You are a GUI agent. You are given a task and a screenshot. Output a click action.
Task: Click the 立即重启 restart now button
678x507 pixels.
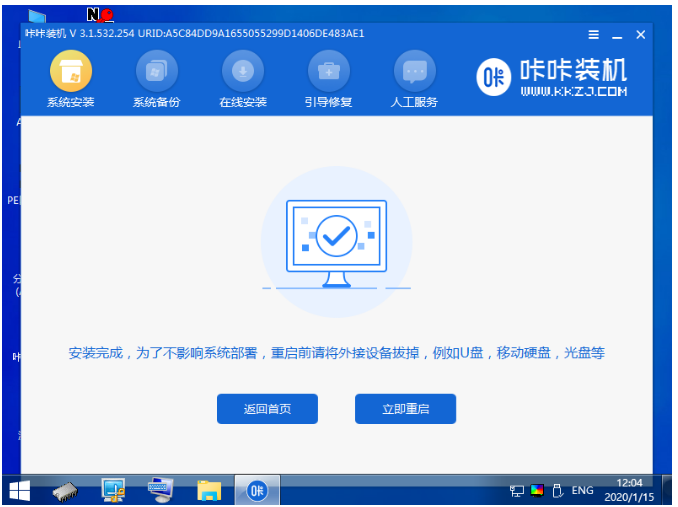click(x=405, y=409)
